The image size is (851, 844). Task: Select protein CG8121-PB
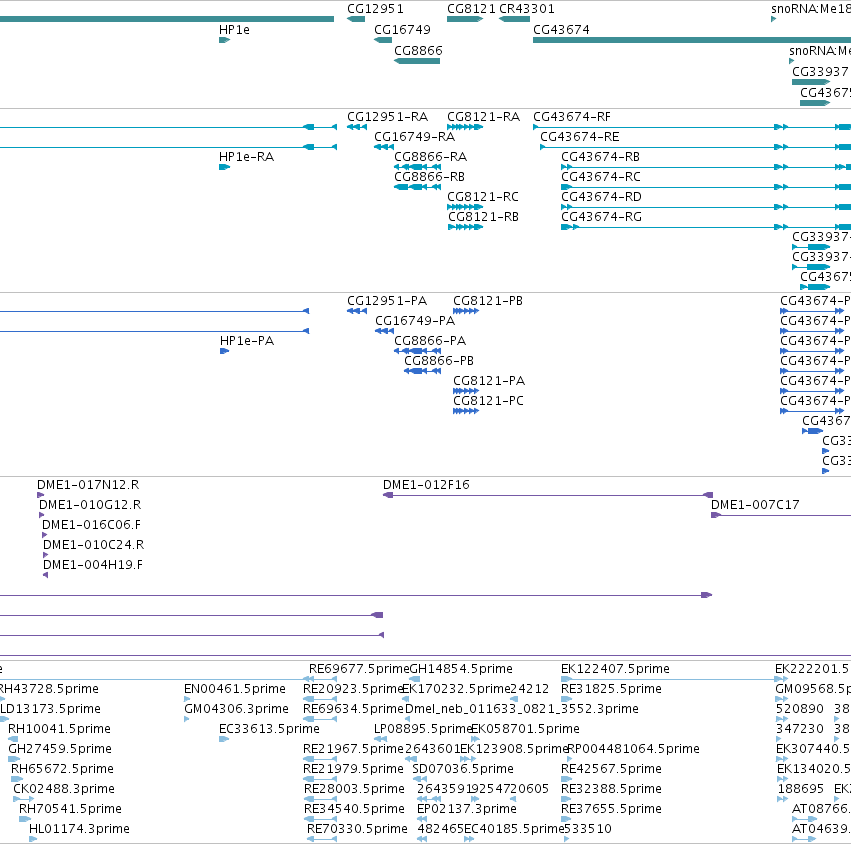point(488,301)
